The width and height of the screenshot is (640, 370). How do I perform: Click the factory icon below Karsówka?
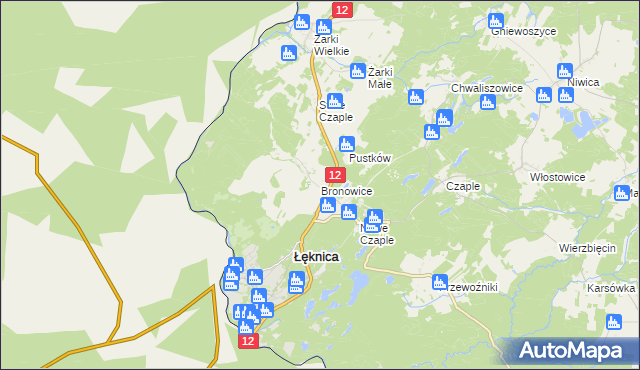point(614,322)
